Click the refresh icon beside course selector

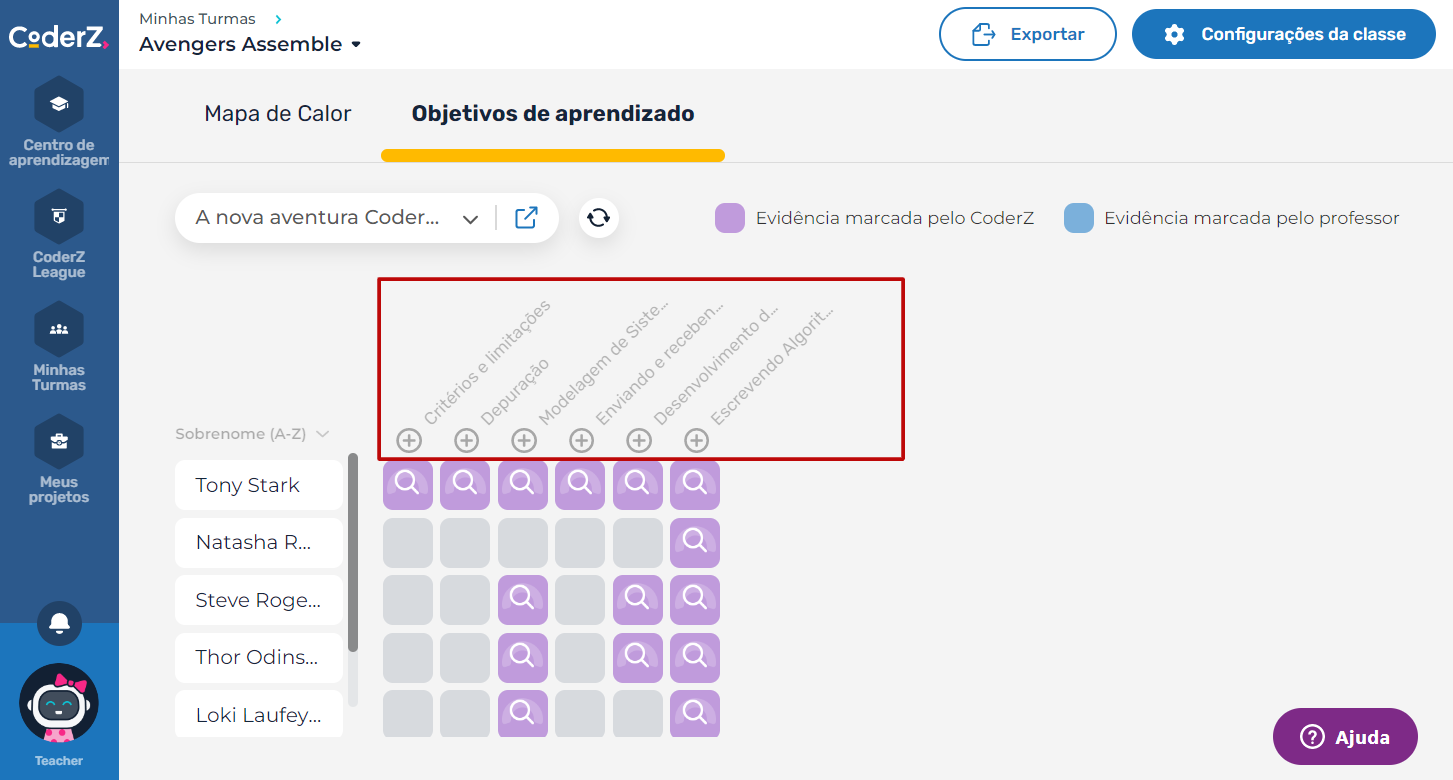(599, 218)
